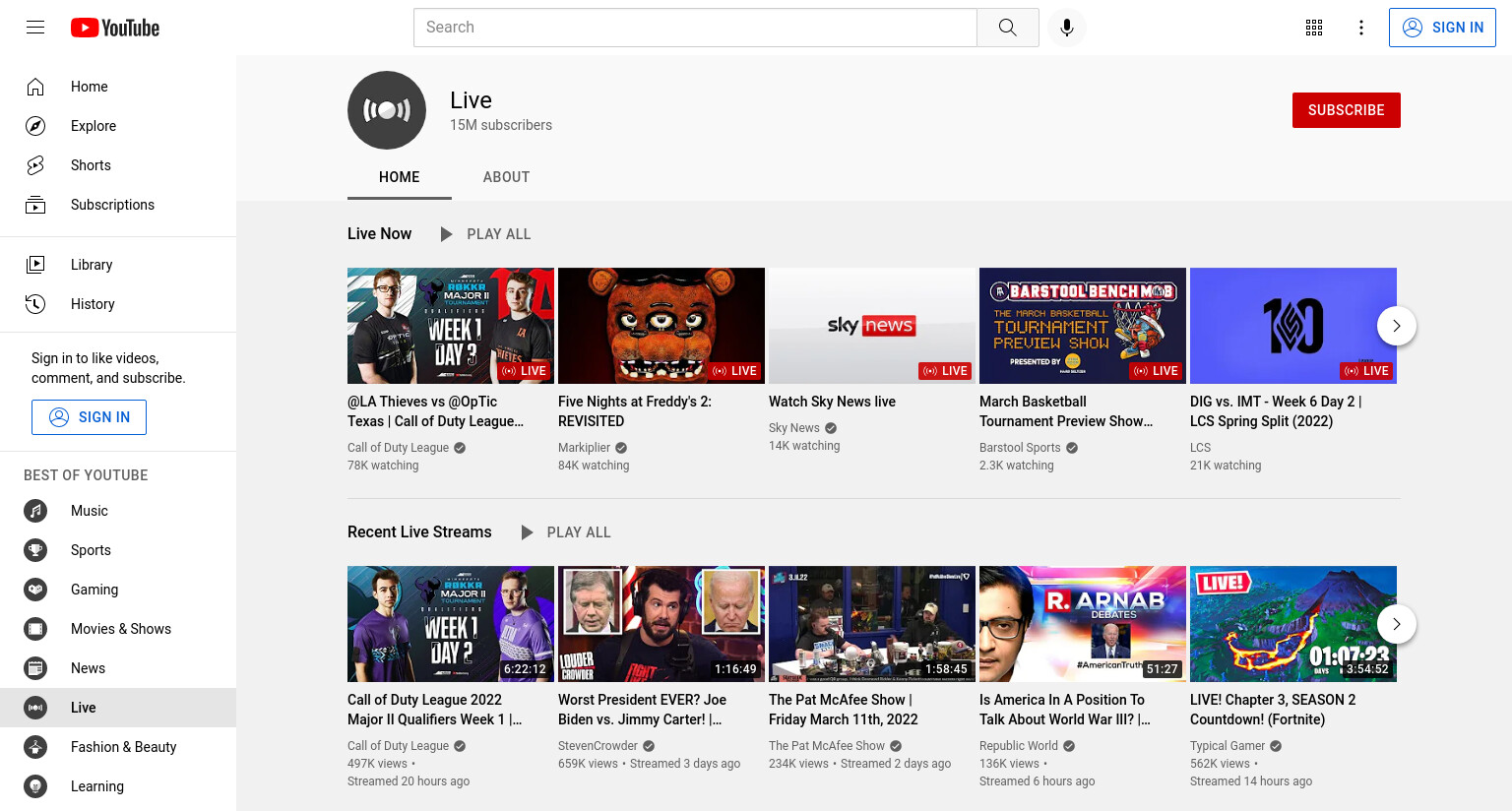Click 'Worst President EVER?' video title
The width and height of the screenshot is (1512, 811).
[x=642, y=710]
